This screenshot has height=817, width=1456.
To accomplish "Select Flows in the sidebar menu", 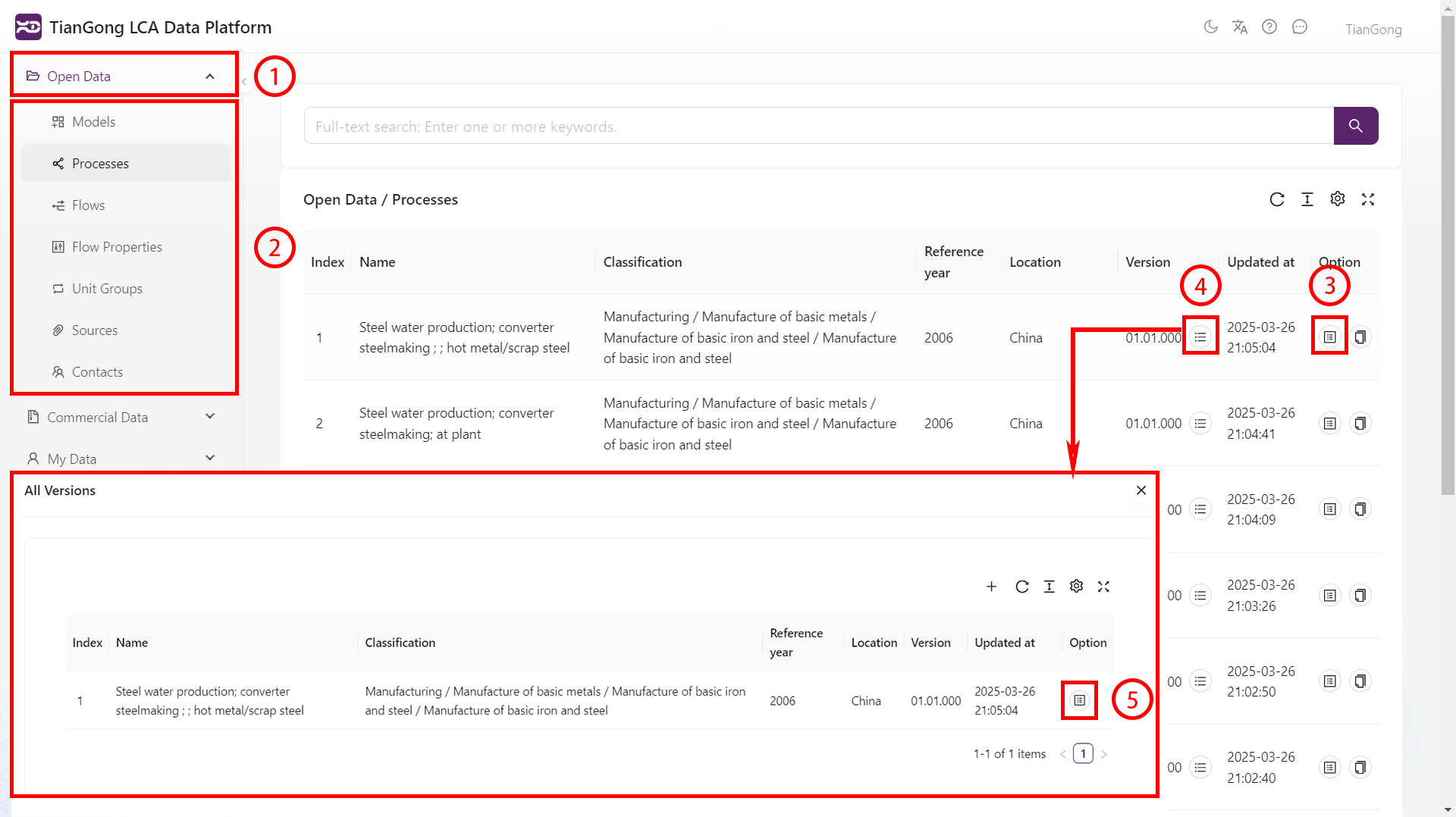I will point(89,205).
